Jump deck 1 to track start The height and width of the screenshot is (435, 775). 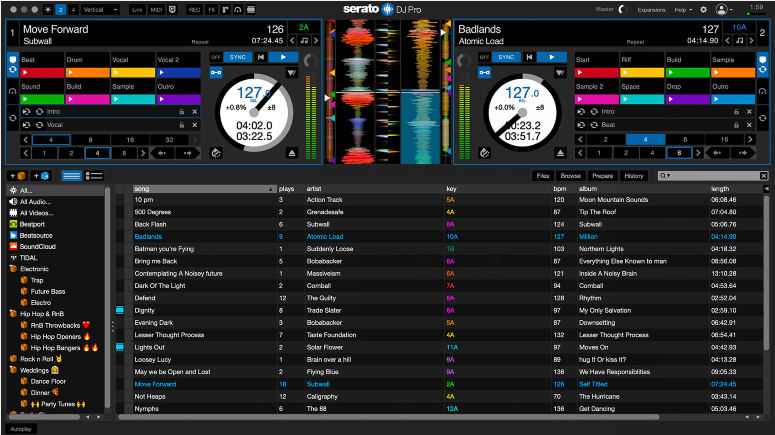(x=260, y=57)
